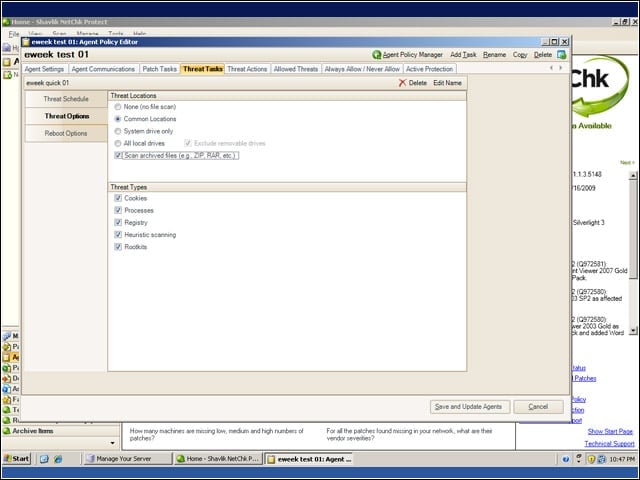Viewport: 640px width, 480px height.
Task: Uncheck the Cookies threat type
Action: point(118,198)
